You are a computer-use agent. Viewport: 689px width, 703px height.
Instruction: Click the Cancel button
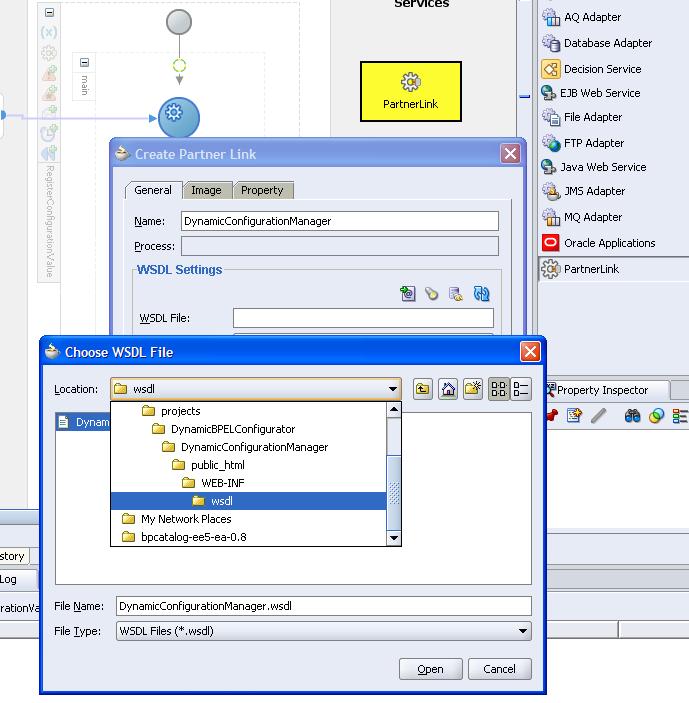click(499, 669)
